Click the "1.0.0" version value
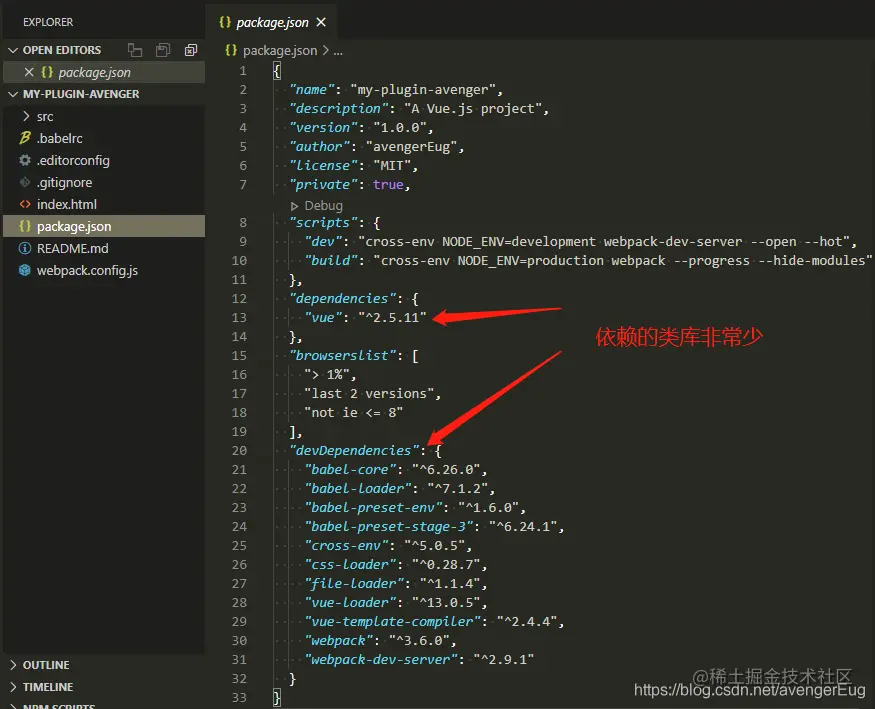Viewport: 875px width, 709px height. point(400,128)
